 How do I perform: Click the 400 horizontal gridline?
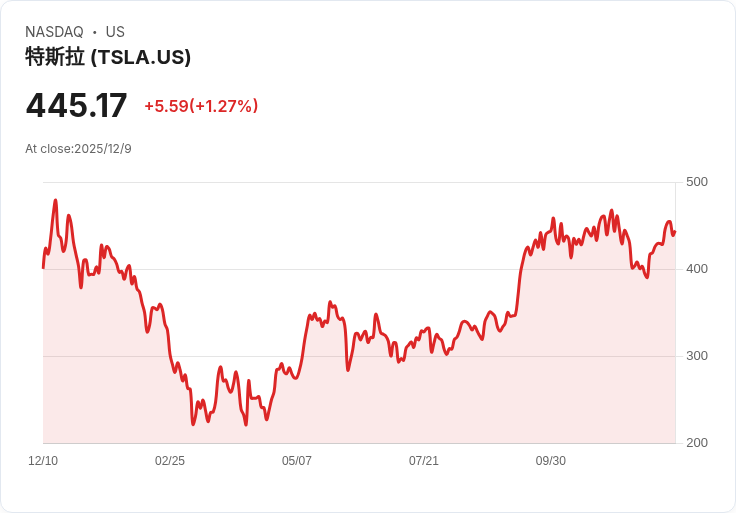click(359, 269)
